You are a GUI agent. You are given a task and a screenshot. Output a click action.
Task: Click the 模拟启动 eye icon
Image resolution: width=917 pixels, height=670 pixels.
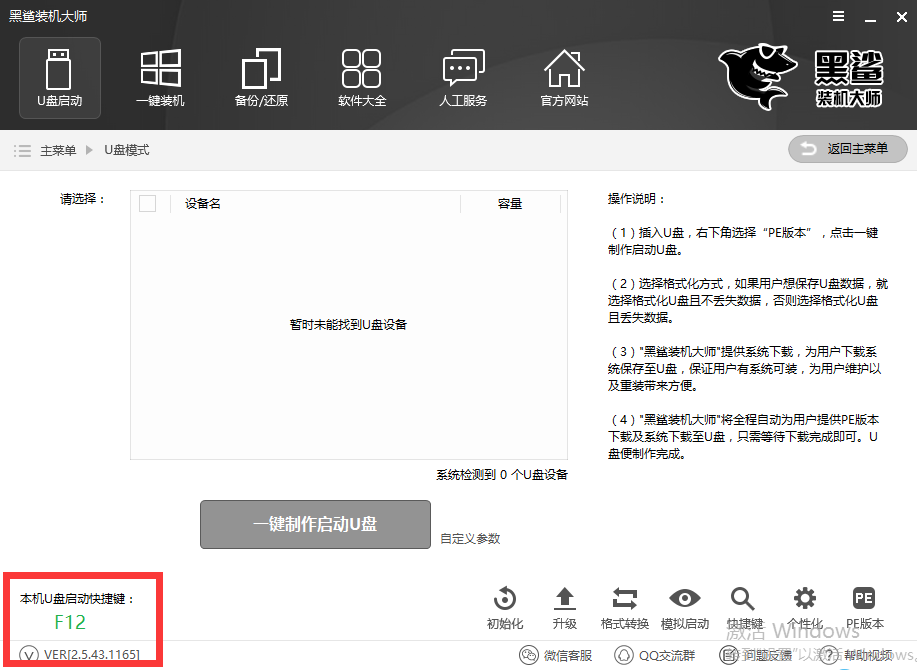[x=685, y=598]
